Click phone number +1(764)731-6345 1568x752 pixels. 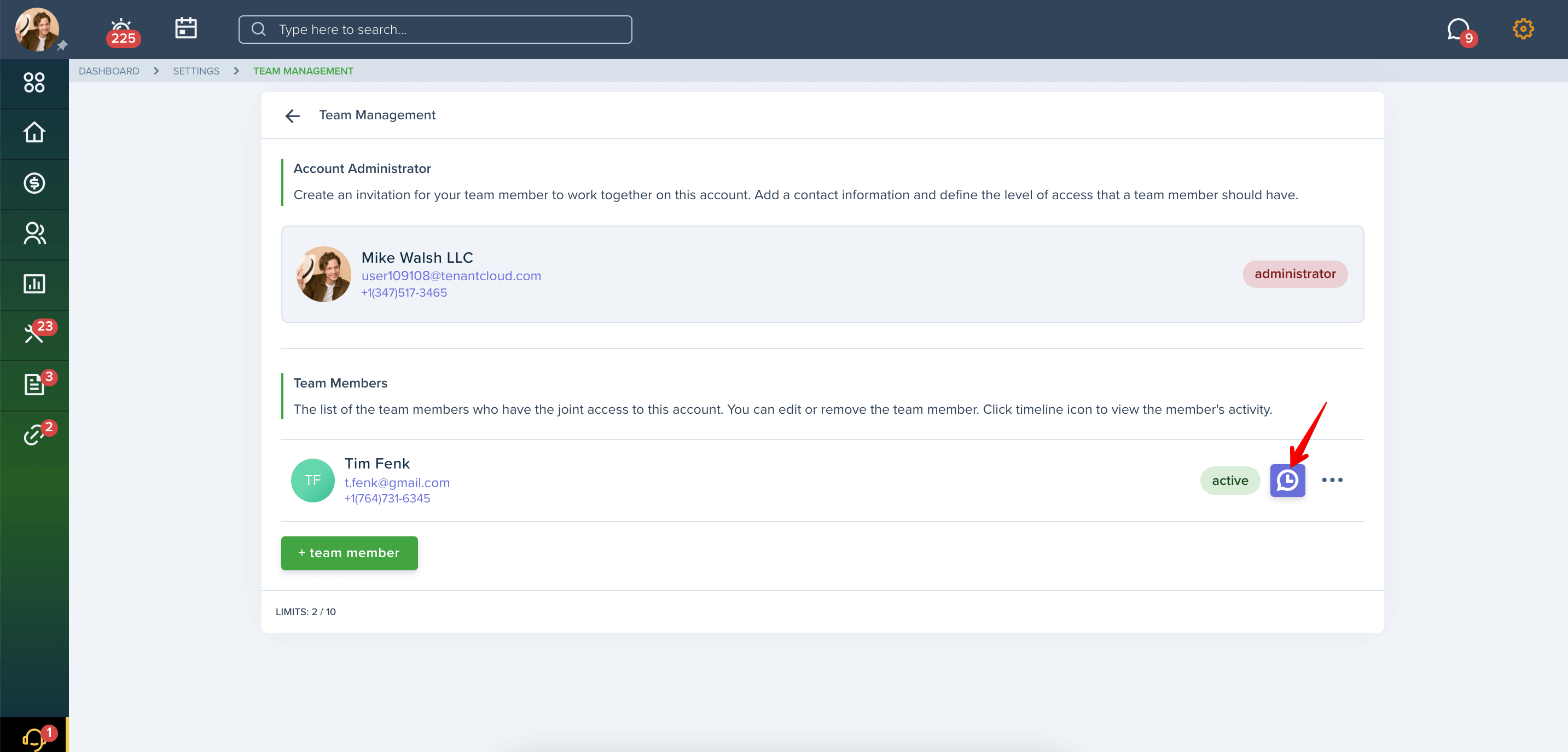coord(387,499)
